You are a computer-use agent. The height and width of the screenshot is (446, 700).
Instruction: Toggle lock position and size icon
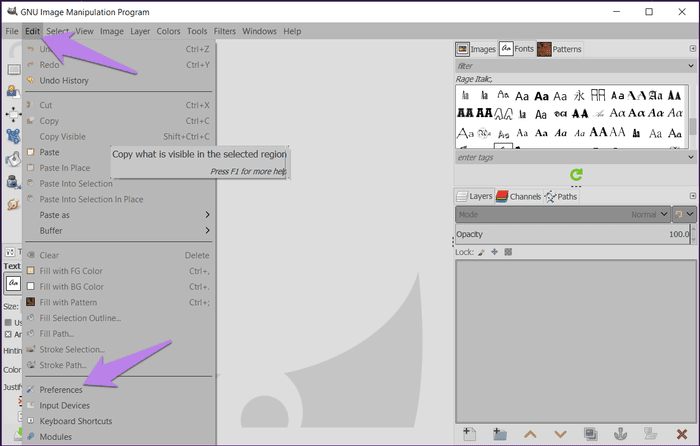click(x=494, y=251)
